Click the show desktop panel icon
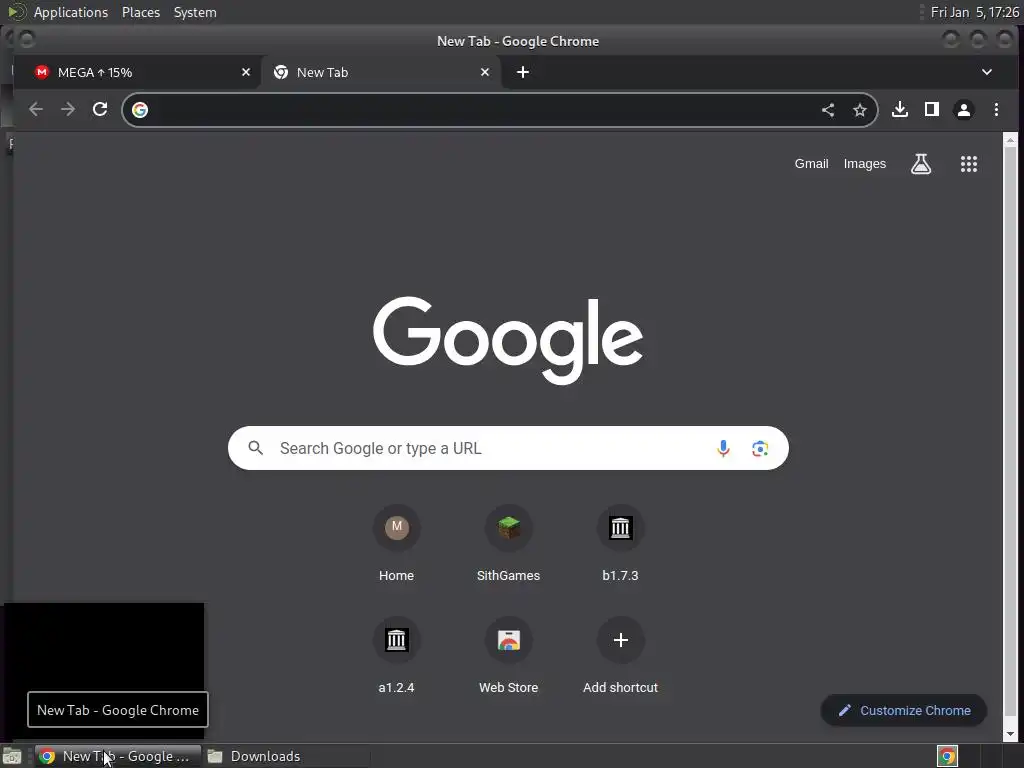Image resolution: width=1024 pixels, height=768 pixels. pyautogui.click(x=12, y=756)
